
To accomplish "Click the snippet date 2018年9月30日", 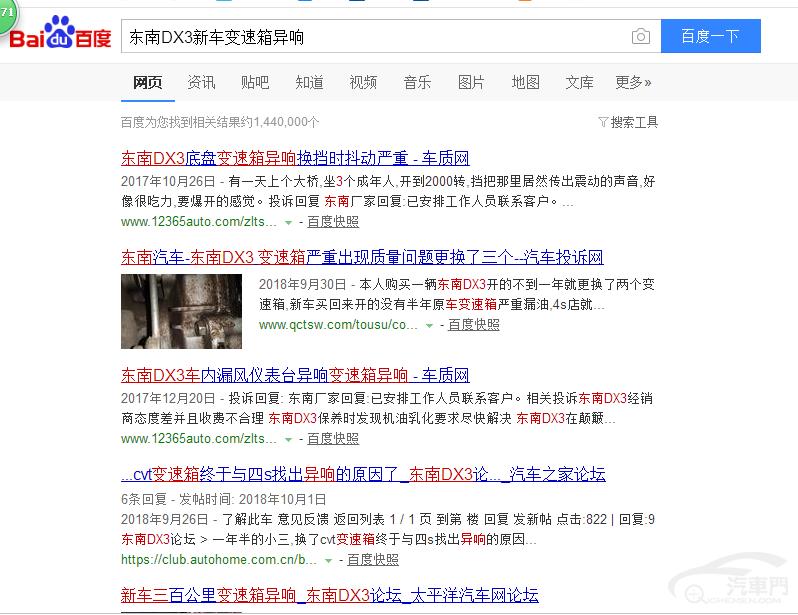I will point(303,284).
